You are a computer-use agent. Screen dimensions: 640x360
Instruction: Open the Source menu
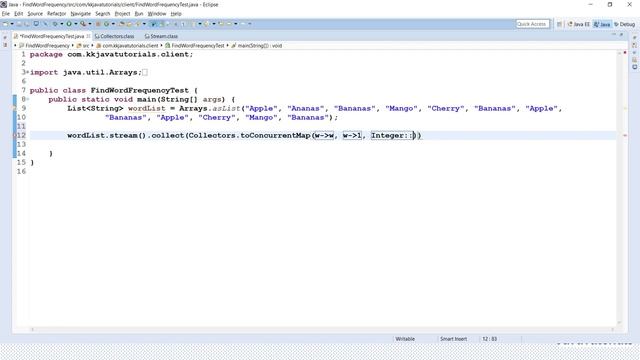pos(35,13)
